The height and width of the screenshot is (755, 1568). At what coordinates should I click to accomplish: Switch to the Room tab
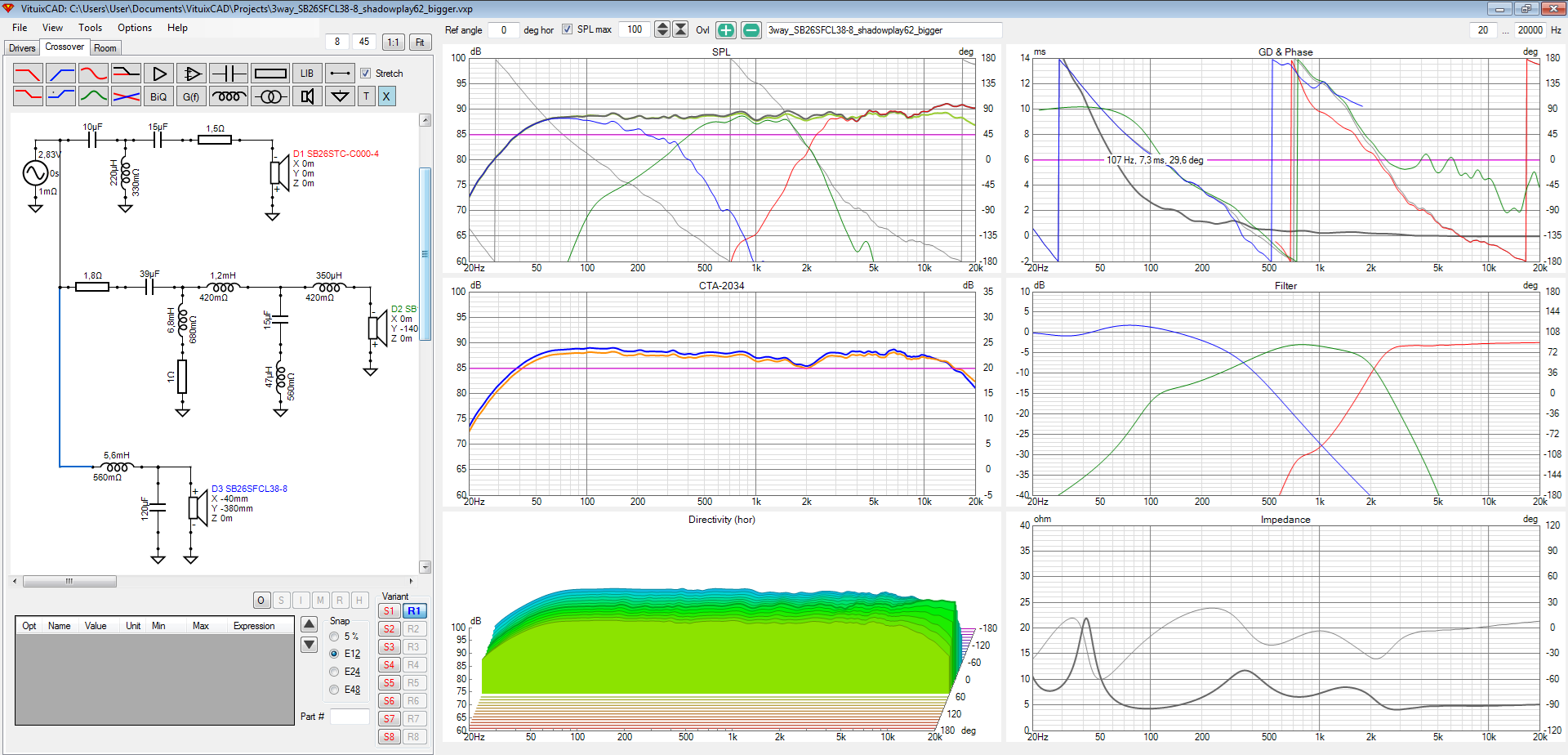pyautogui.click(x=105, y=48)
